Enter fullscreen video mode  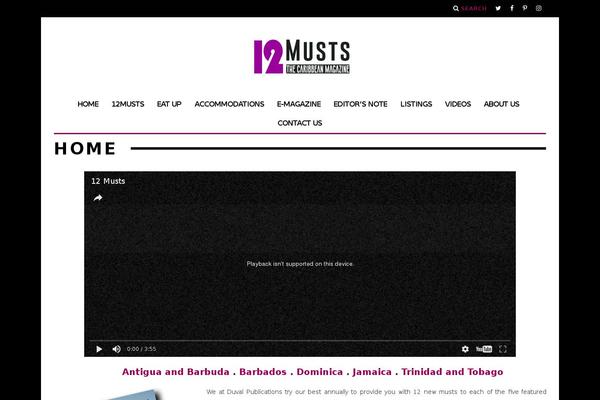coord(503,349)
